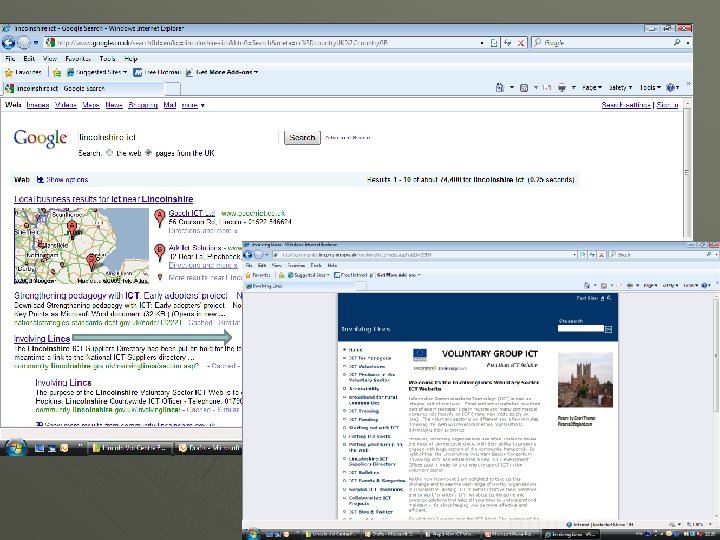This screenshot has height=540, width=720.
Task: Open address bar dropdown in Involving Lincs window
Action: click(x=574, y=254)
